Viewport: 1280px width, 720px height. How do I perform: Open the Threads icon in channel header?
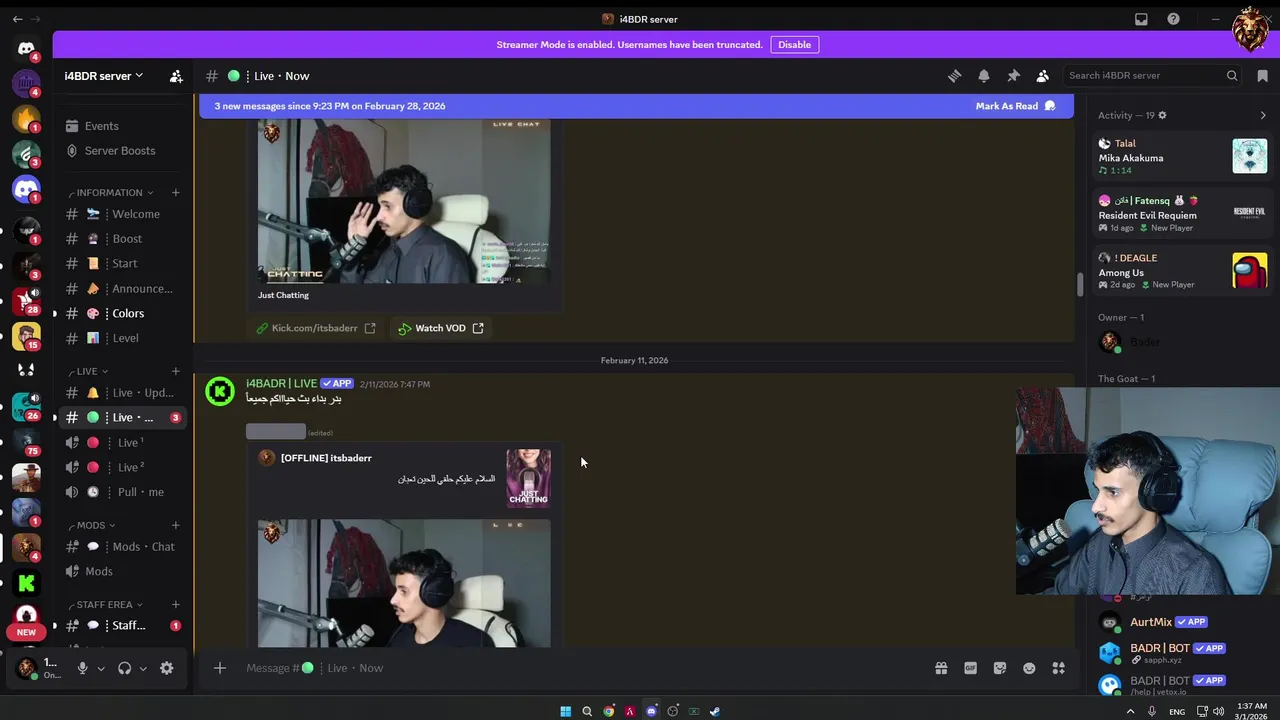click(954, 76)
